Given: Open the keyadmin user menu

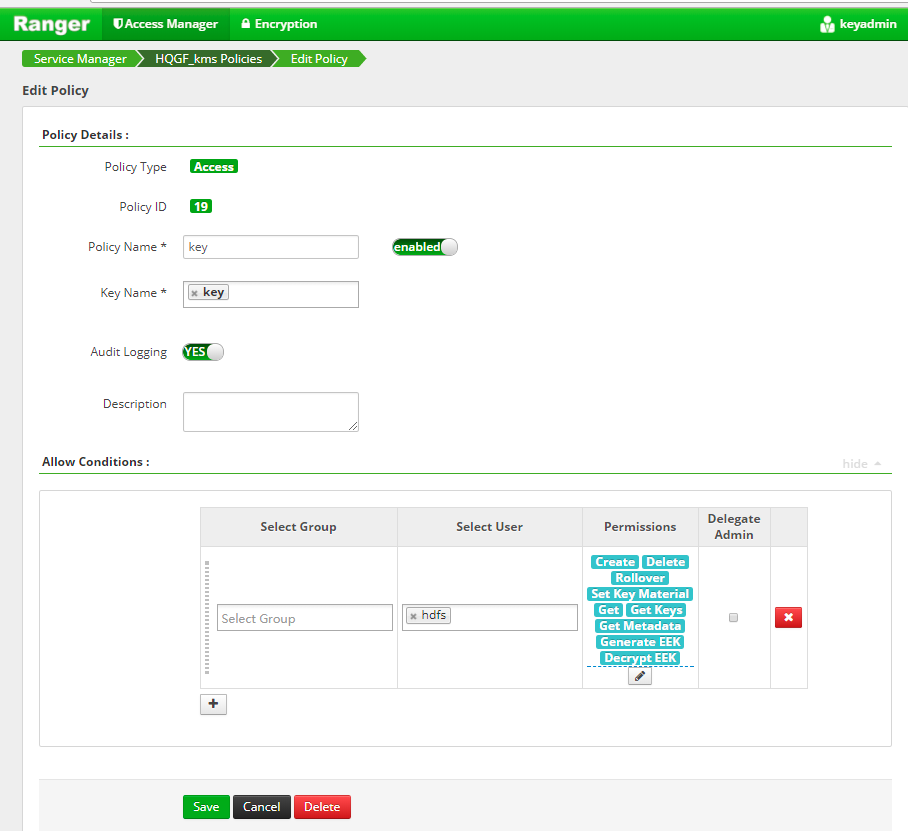Looking at the screenshot, I should (x=858, y=24).
